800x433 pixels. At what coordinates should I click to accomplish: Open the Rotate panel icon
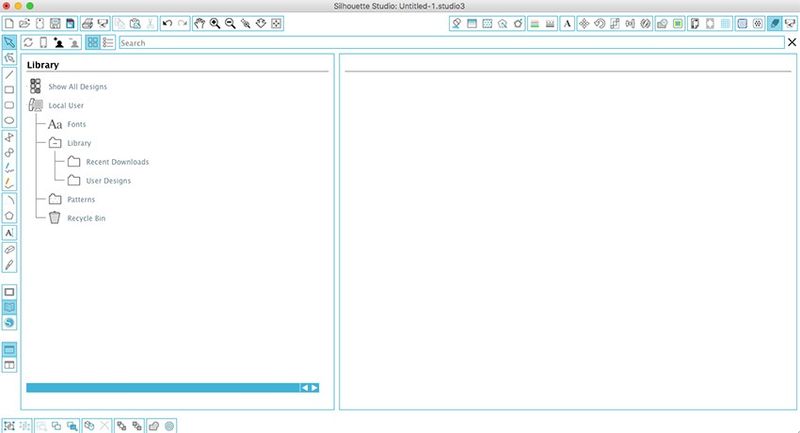click(599, 23)
